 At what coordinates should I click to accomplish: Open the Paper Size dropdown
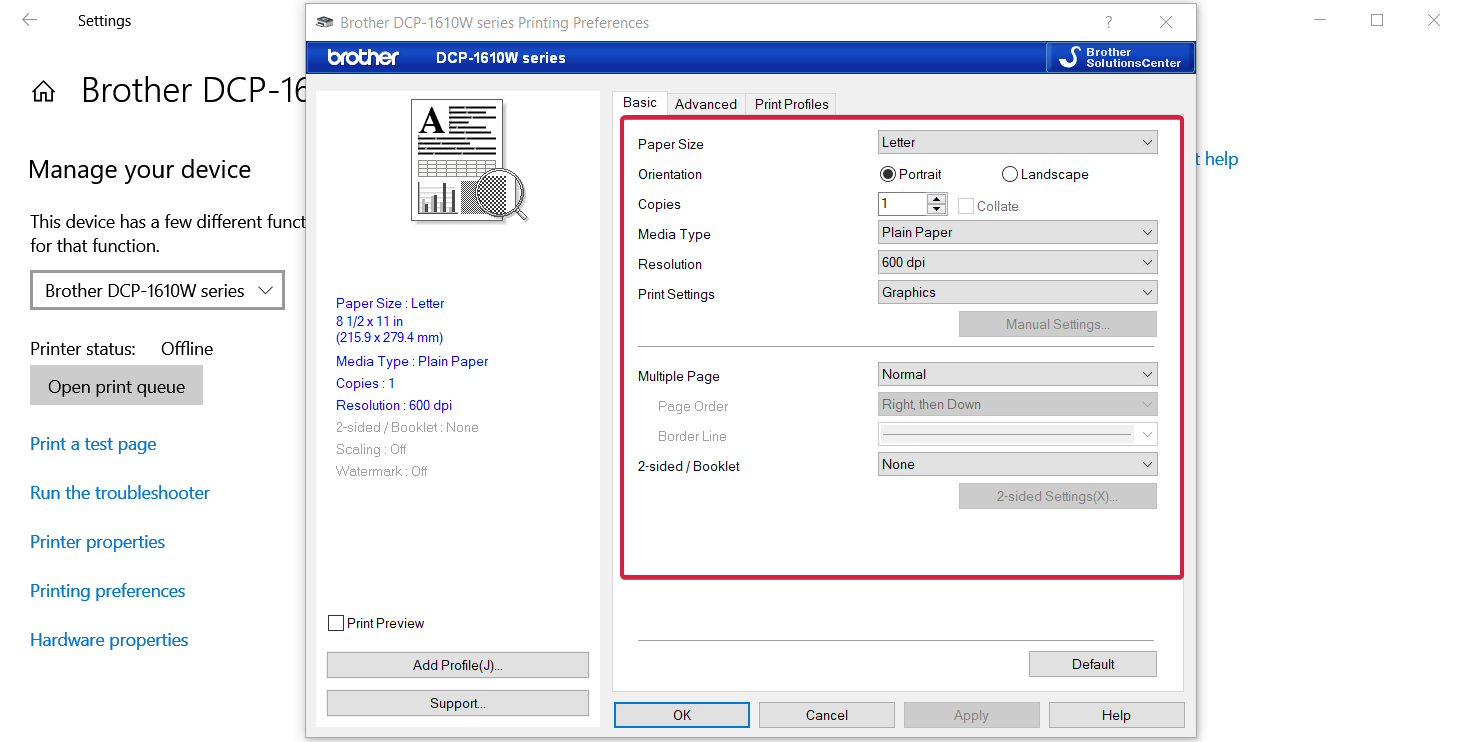pyautogui.click(x=1017, y=142)
